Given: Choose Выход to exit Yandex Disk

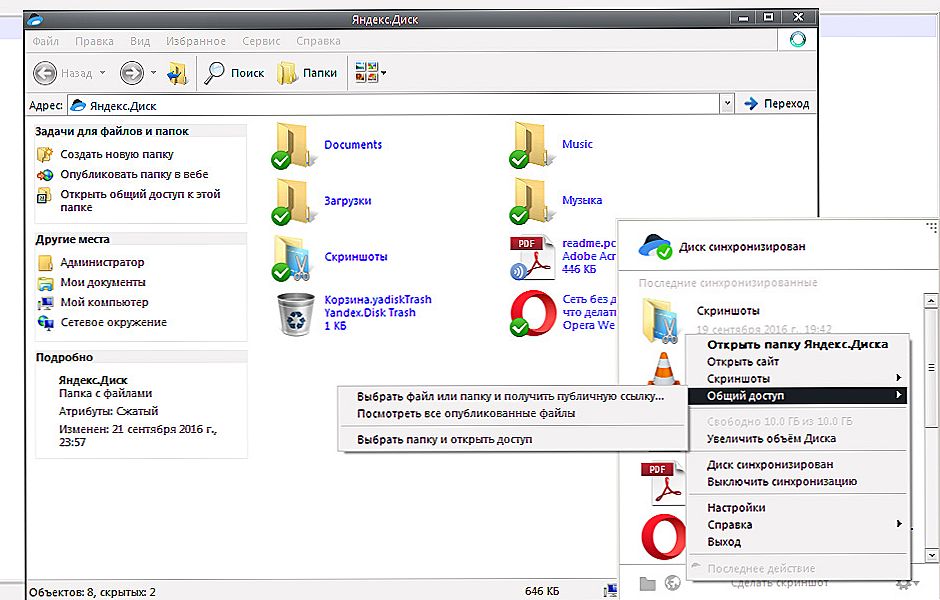Looking at the screenshot, I should (x=797, y=542).
